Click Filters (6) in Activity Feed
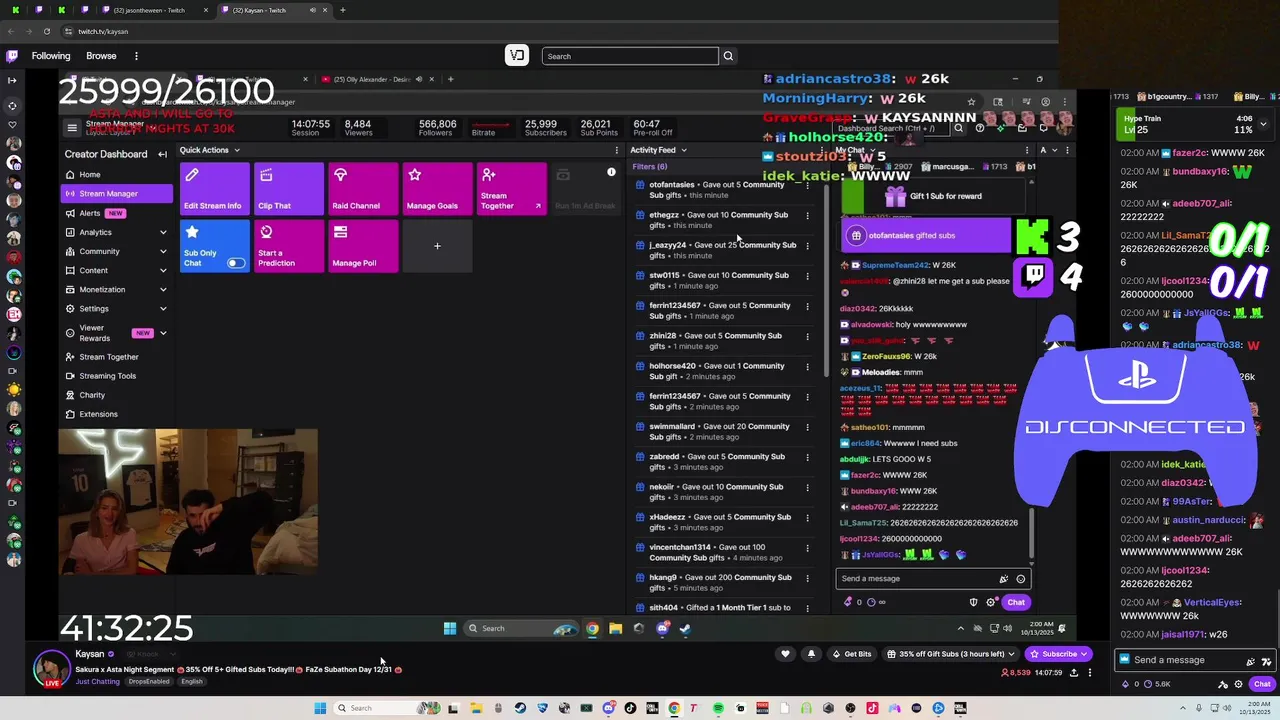Image resolution: width=1280 pixels, height=720 pixels. (x=650, y=167)
